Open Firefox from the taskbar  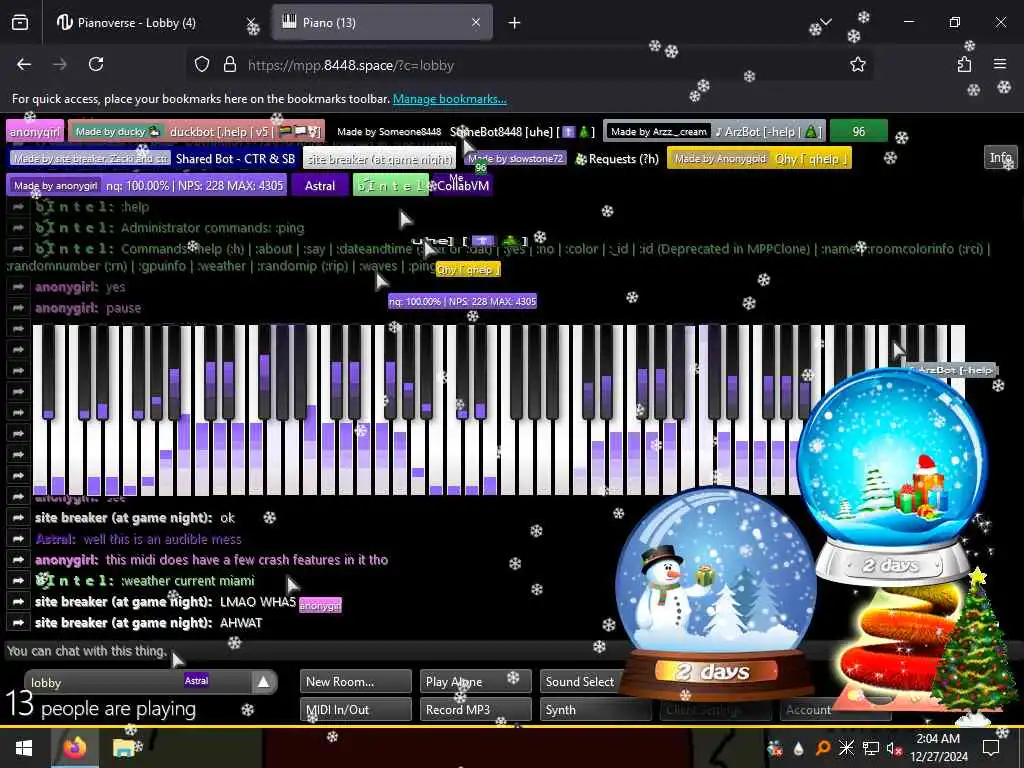click(74, 748)
